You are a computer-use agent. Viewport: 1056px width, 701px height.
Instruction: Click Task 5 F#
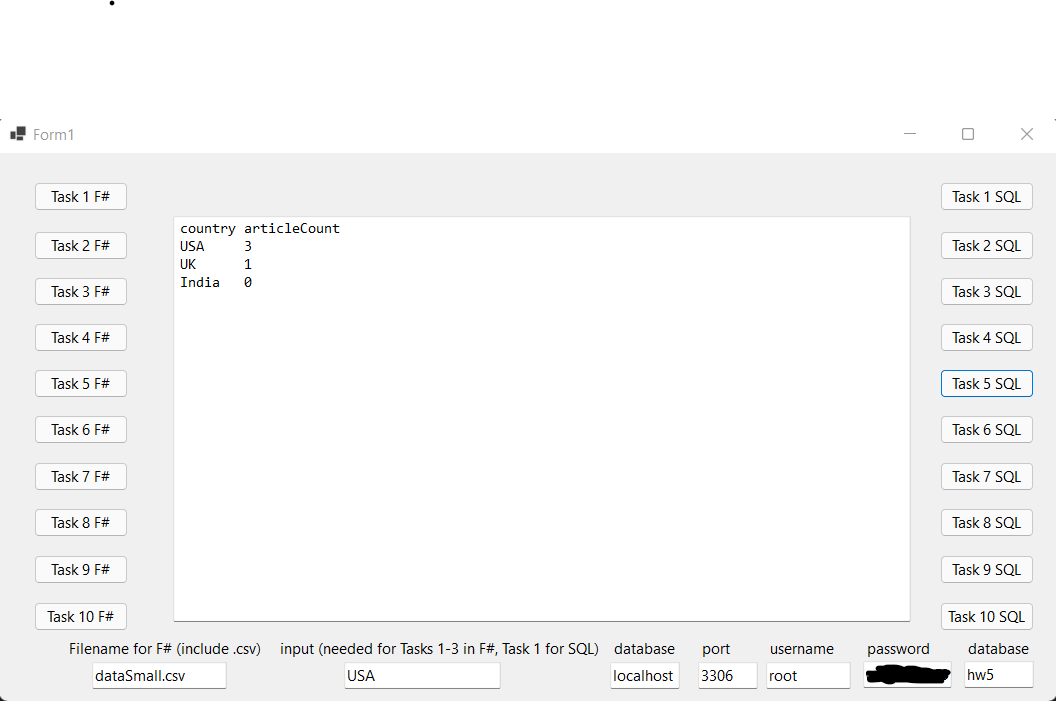point(81,383)
